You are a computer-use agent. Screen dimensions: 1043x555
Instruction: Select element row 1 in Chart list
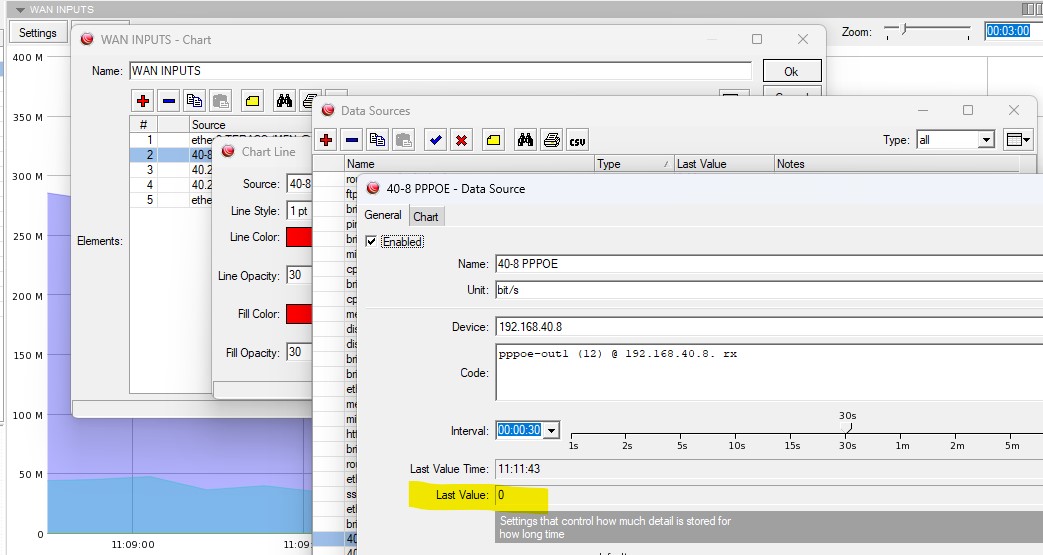point(171,140)
